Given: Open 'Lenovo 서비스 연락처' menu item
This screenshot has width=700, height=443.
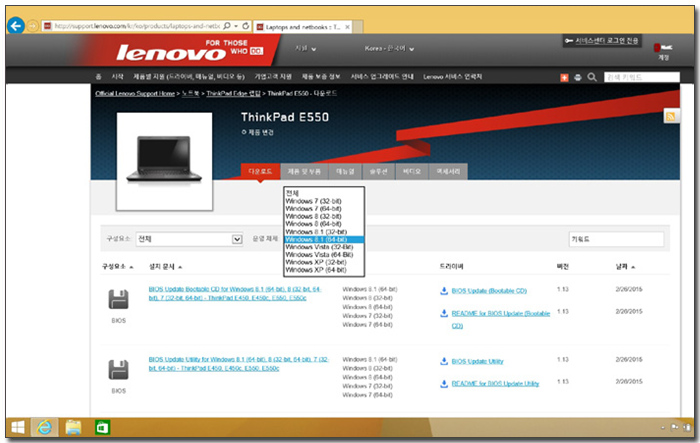Looking at the screenshot, I should pos(452,76).
